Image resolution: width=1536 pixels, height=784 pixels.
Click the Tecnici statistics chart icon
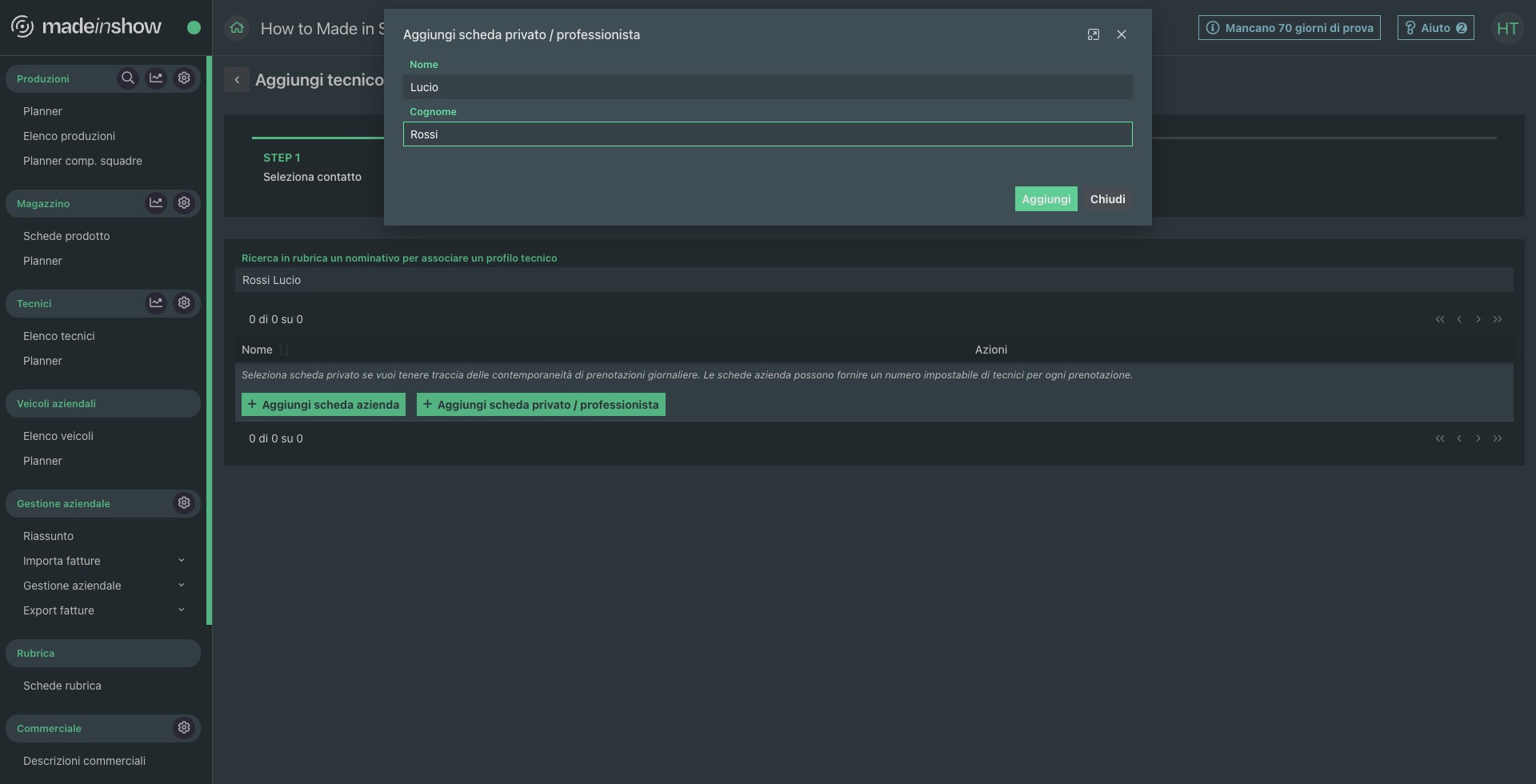pos(156,303)
